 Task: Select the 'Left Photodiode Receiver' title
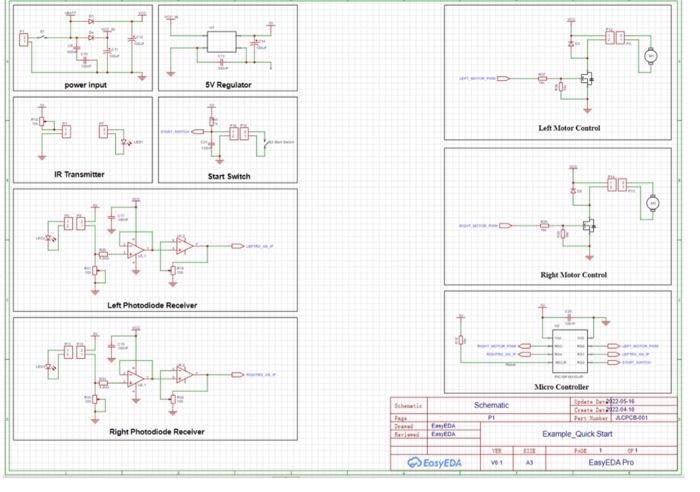[152, 305]
